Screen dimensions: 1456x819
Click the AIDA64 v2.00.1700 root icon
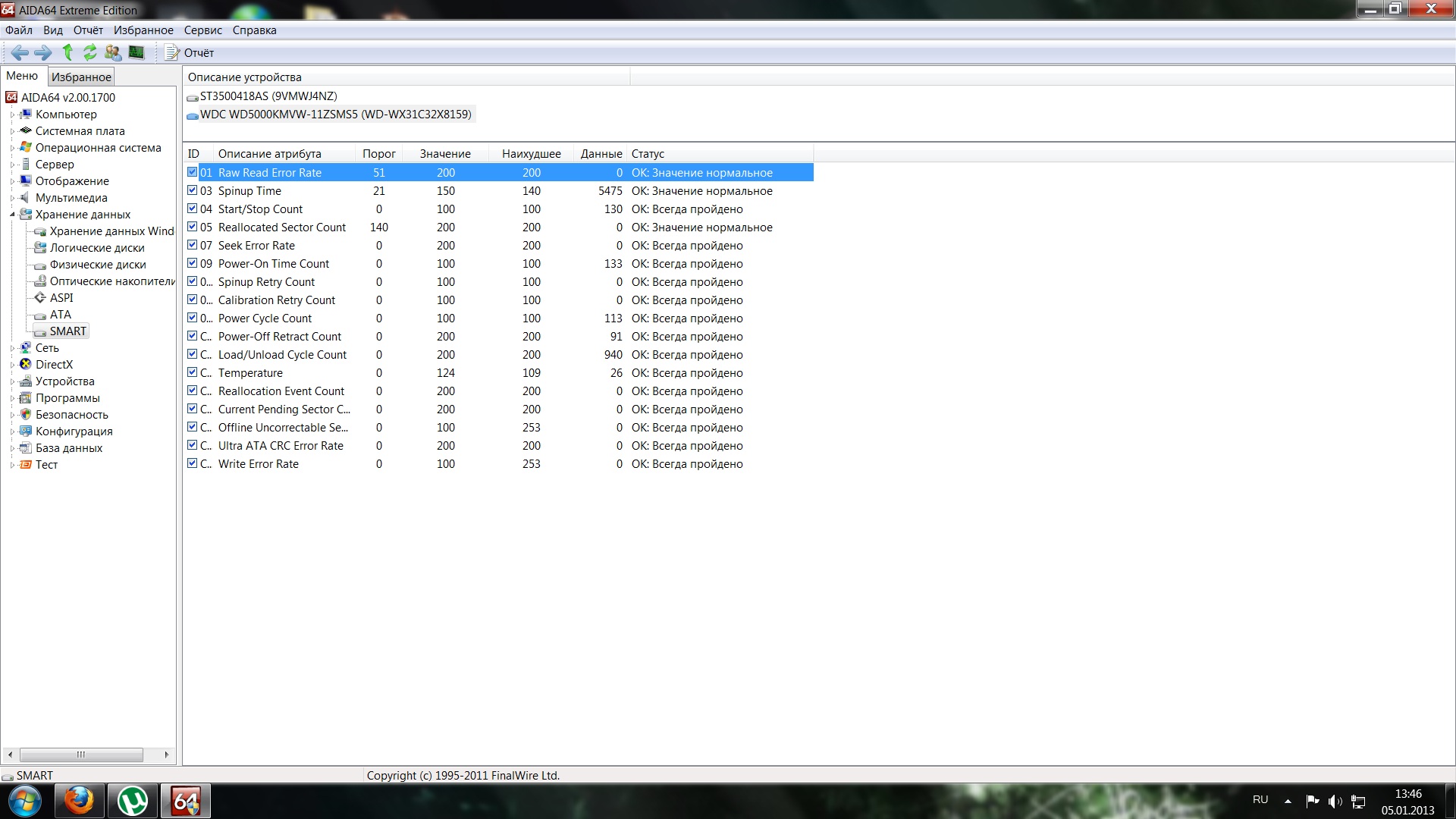coord(11,97)
